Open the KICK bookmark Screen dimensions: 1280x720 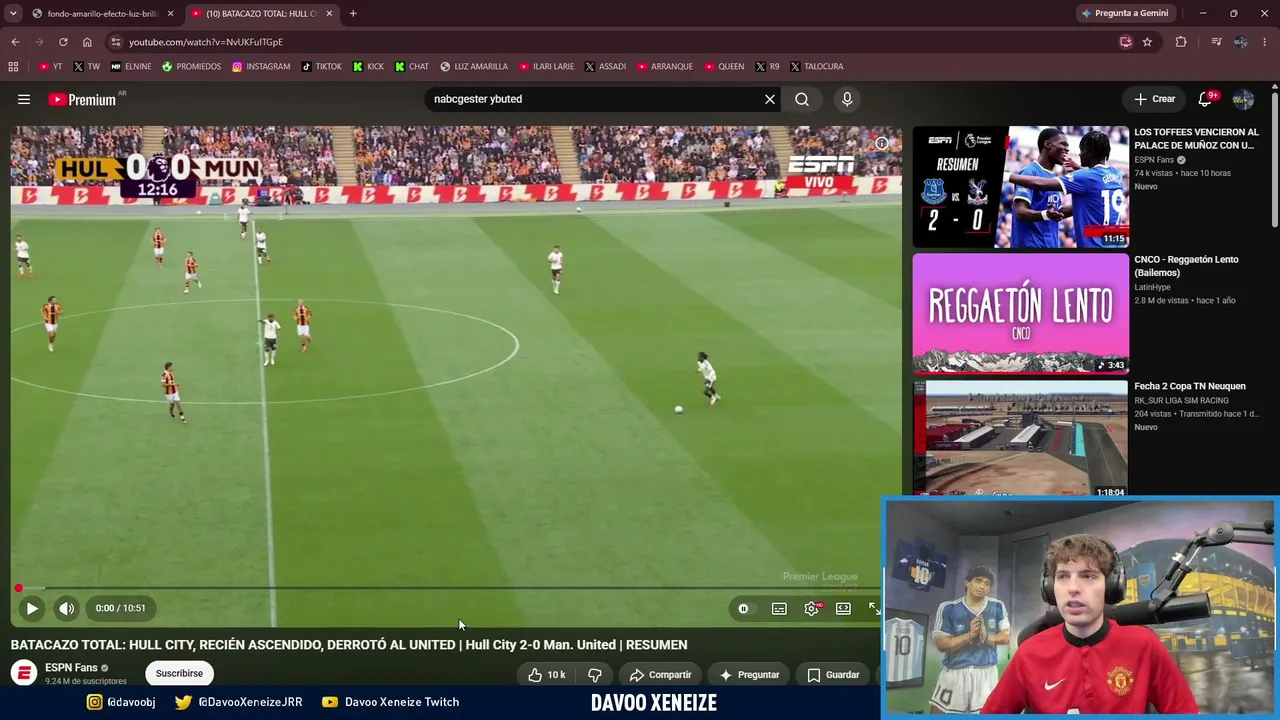pos(368,67)
